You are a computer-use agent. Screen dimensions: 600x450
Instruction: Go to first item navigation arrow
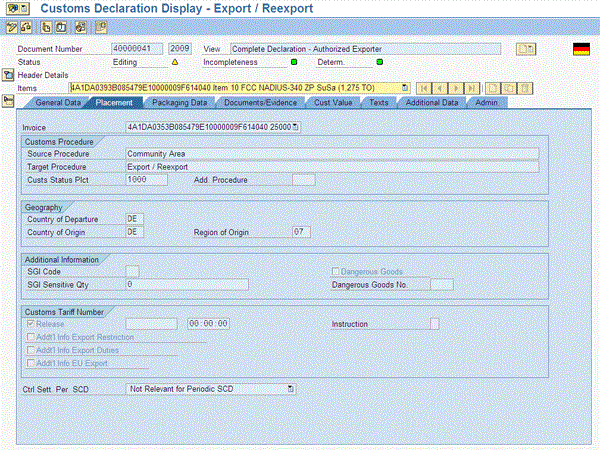tap(424, 88)
